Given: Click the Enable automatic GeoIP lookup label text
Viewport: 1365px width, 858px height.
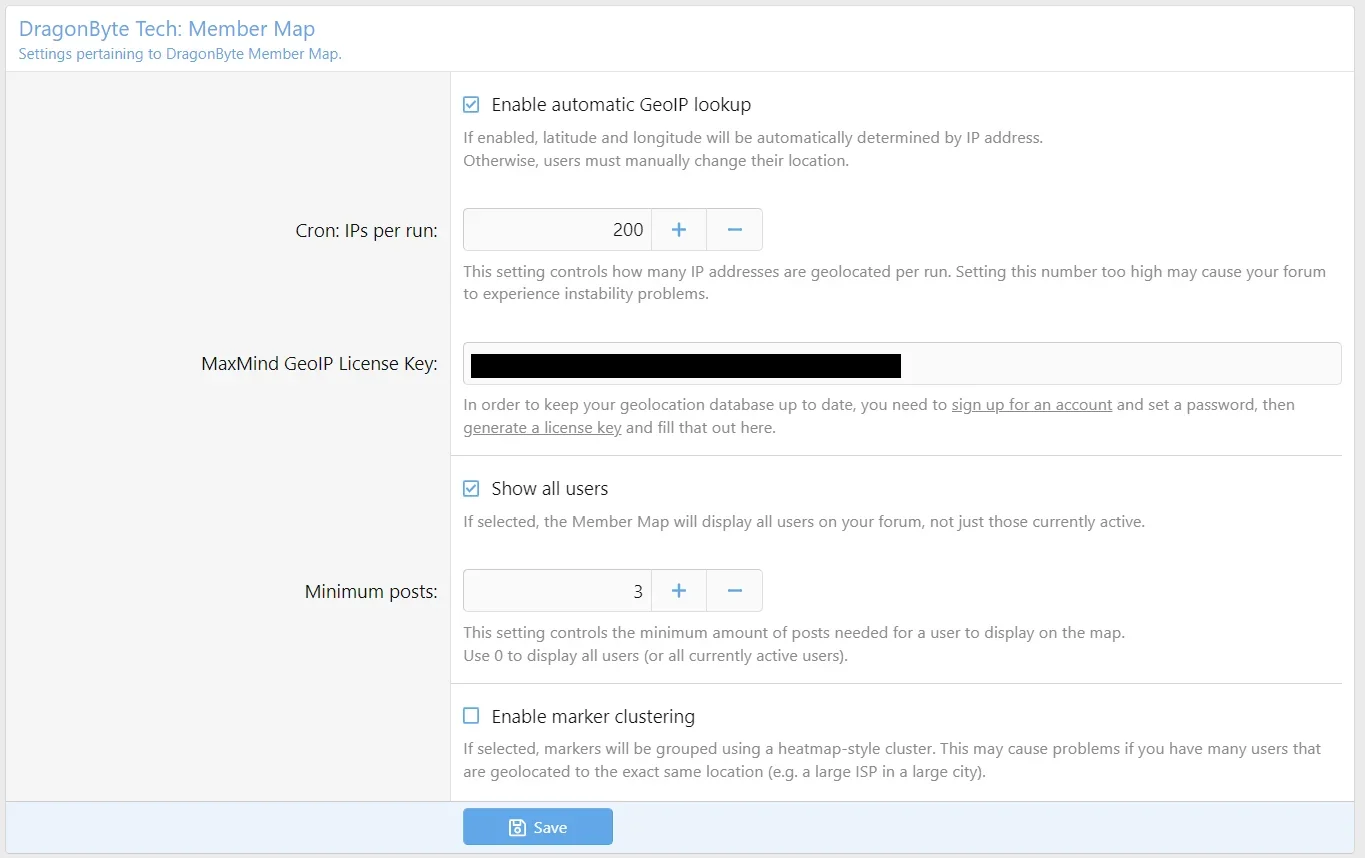Looking at the screenshot, I should coord(621,104).
